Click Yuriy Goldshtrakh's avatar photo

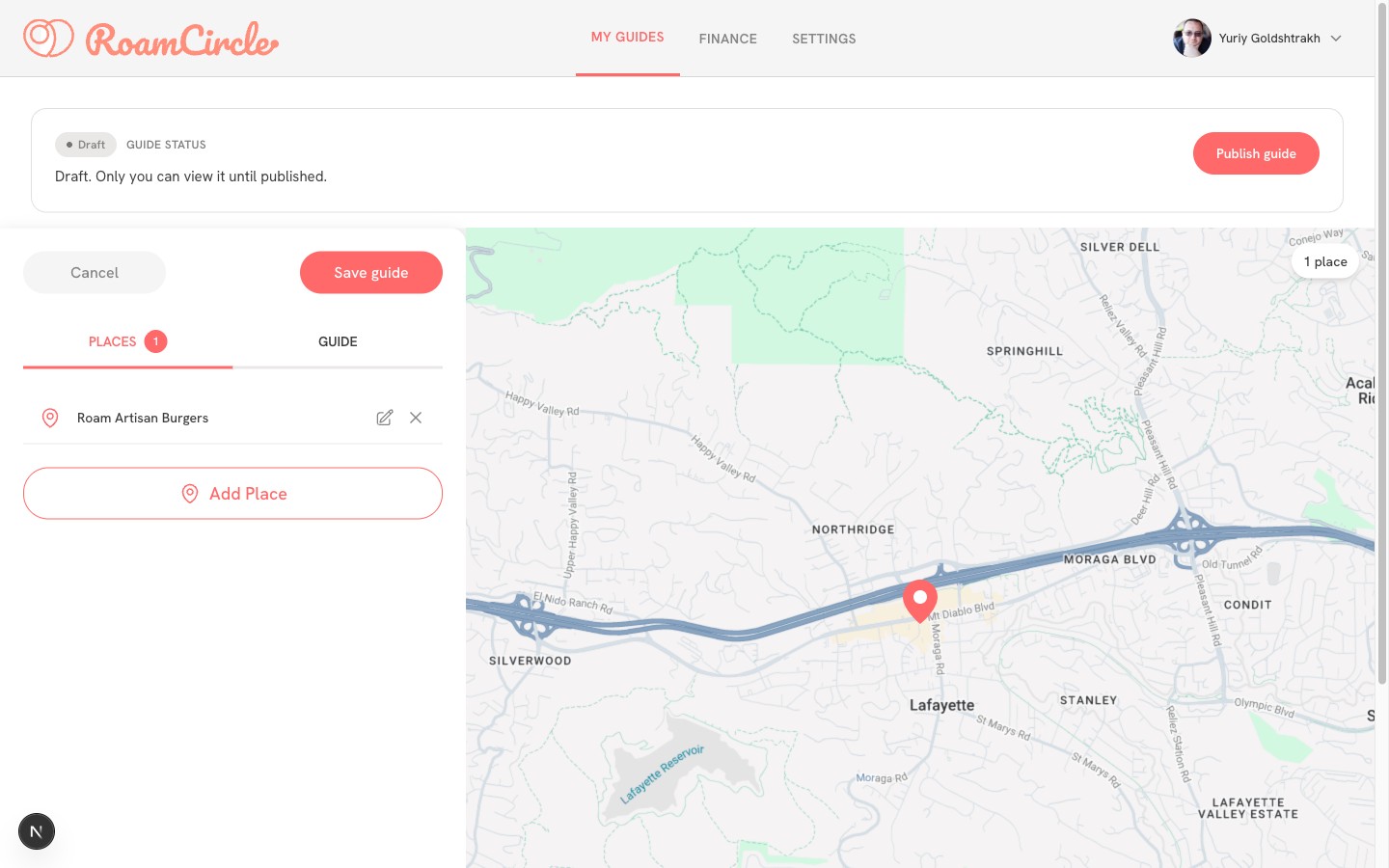[x=1192, y=39]
